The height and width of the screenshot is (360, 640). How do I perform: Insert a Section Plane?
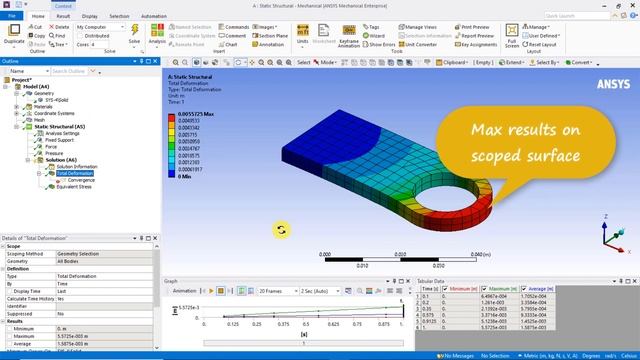pos(270,36)
